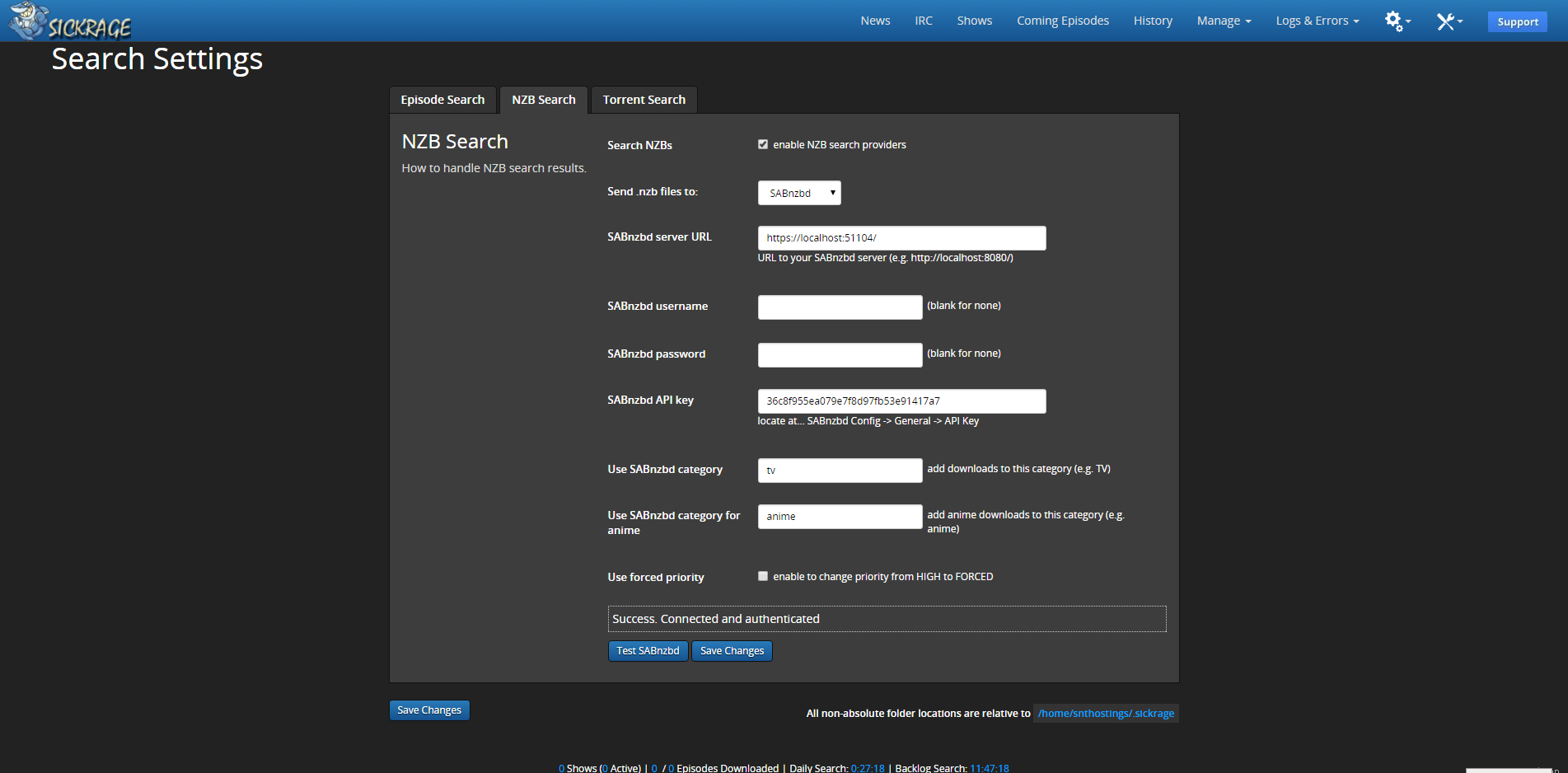Image resolution: width=1568 pixels, height=773 pixels.
Task: Click into the SABnzbd API key field
Action: point(901,401)
